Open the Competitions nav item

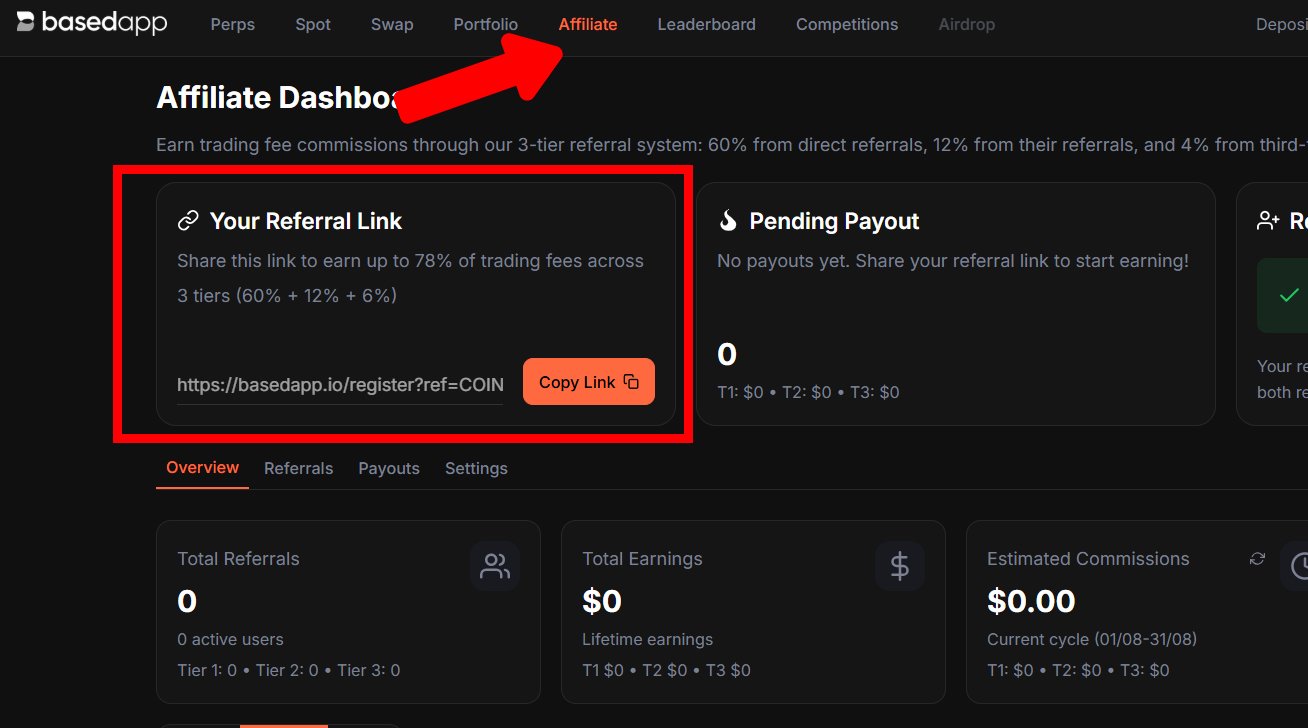847,24
